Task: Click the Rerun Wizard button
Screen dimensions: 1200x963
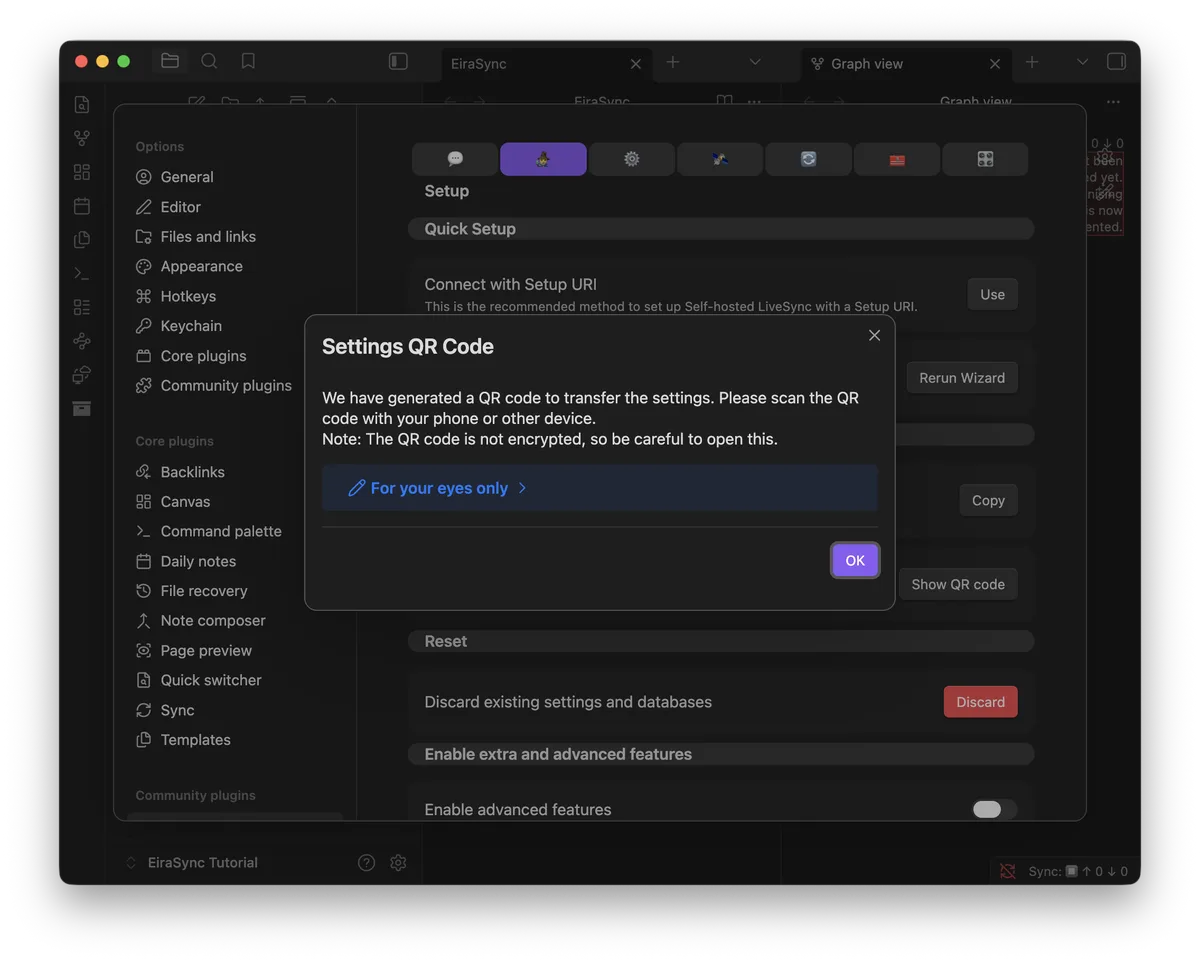Action: 962,378
